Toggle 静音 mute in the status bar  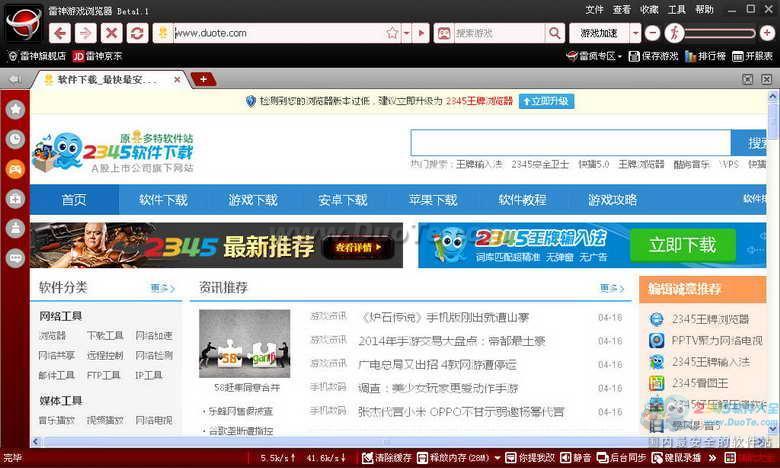tap(576, 458)
